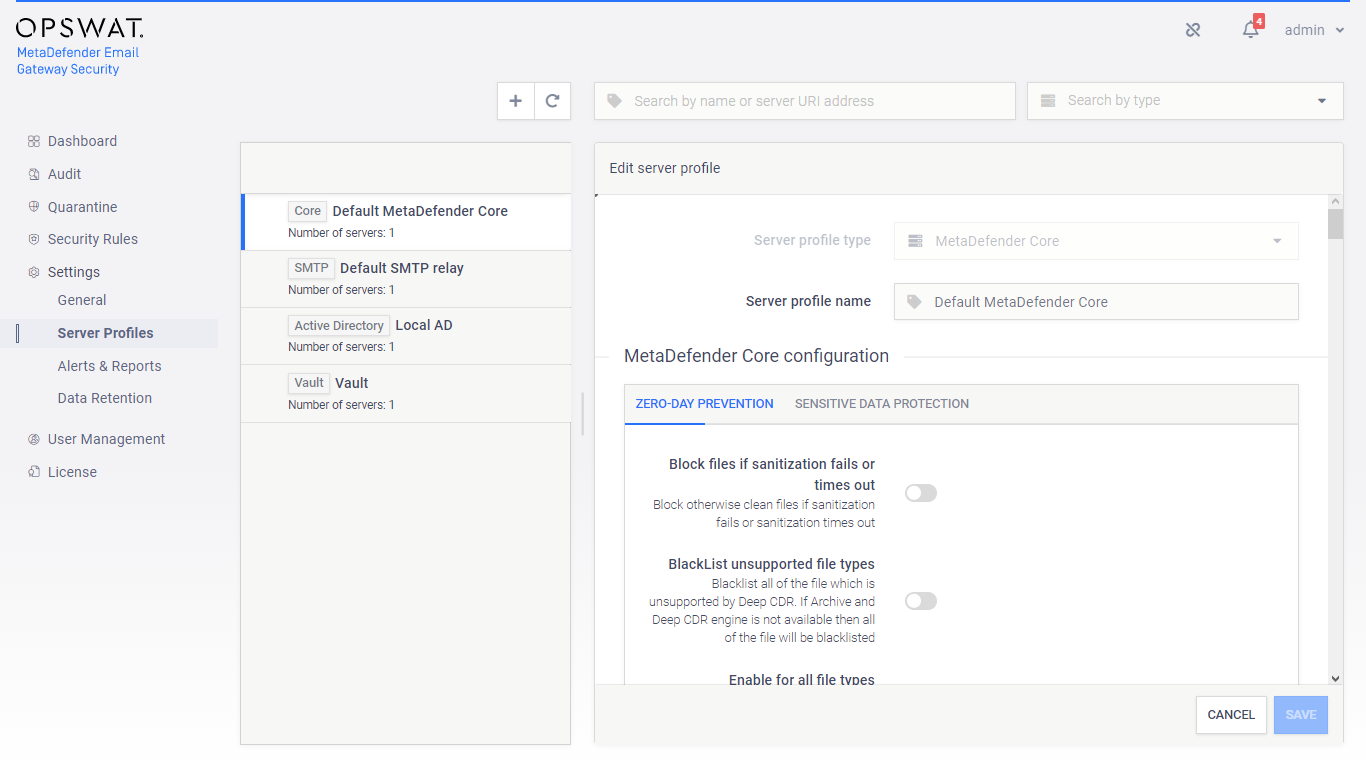Image resolution: width=1366 pixels, height=768 pixels.
Task: Switch to Zero-Day Prevention tab
Action: tap(705, 404)
